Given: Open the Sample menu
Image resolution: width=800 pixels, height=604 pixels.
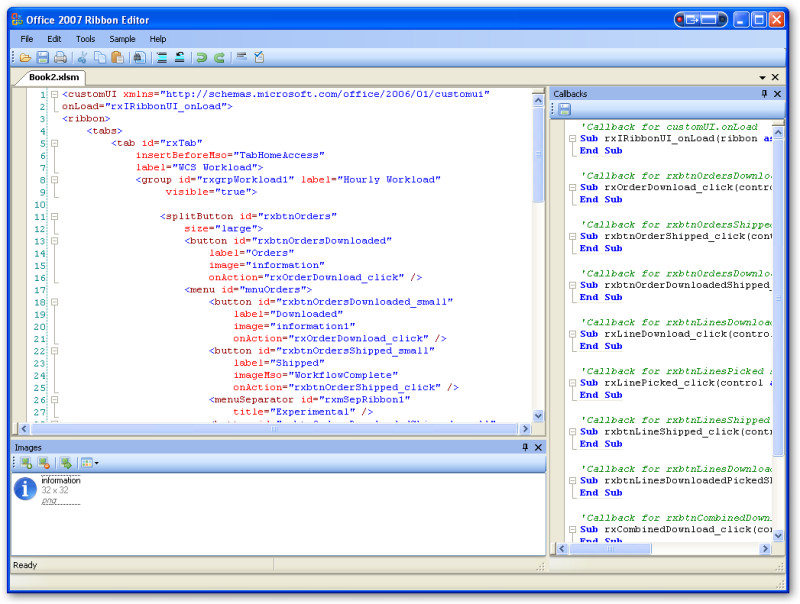Looking at the screenshot, I should point(122,39).
